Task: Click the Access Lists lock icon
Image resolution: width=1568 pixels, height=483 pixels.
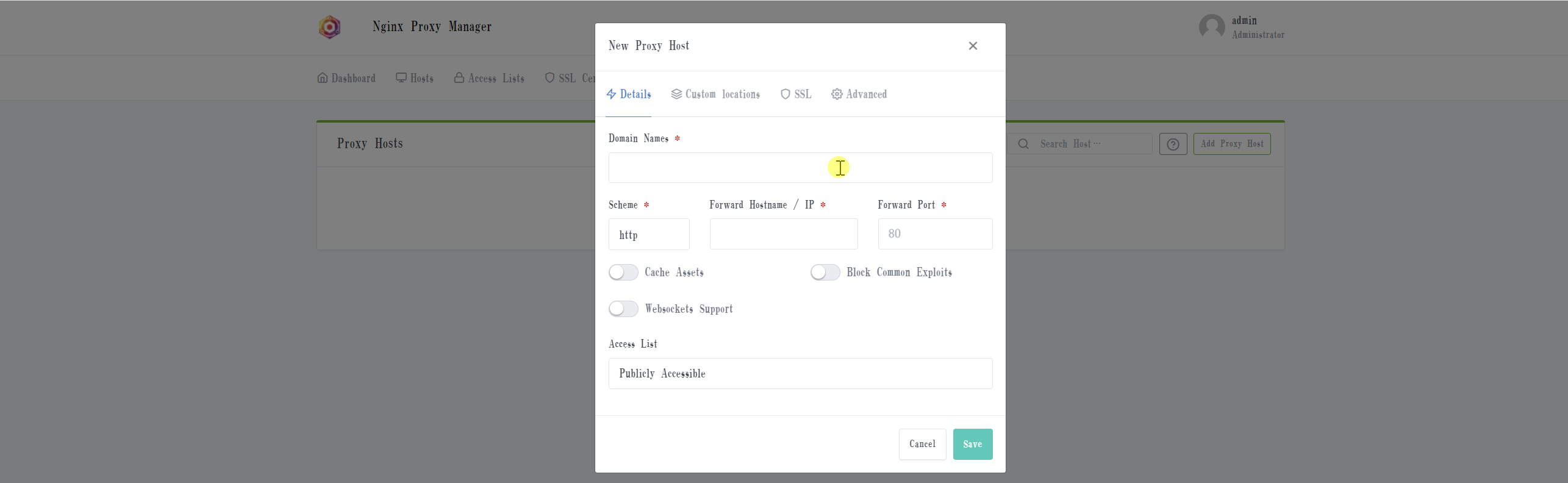Action: tap(459, 78)
